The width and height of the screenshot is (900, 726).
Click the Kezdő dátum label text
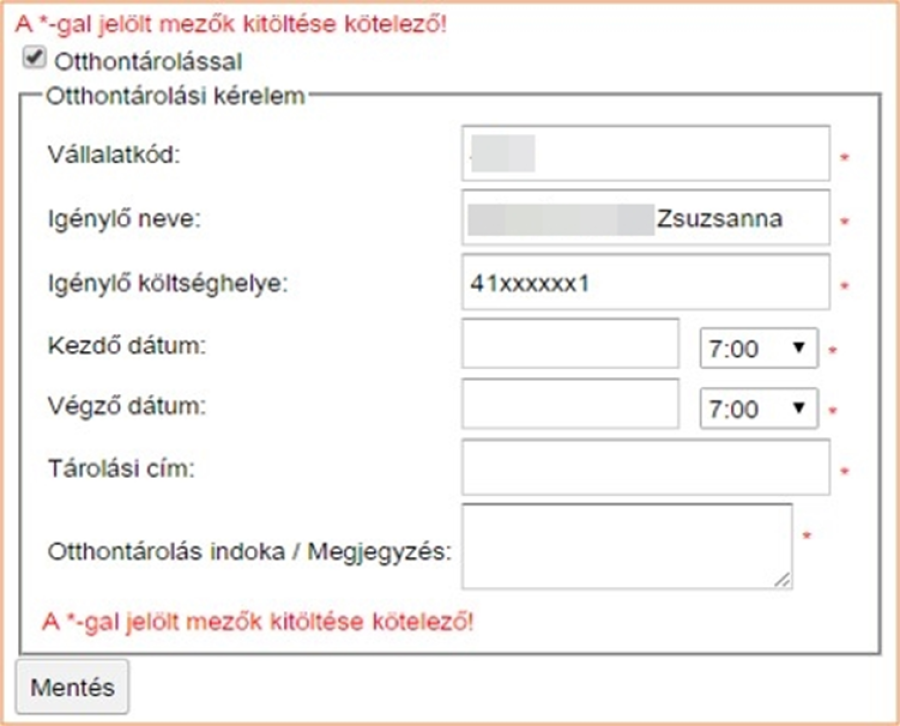[x=125, y=346]
